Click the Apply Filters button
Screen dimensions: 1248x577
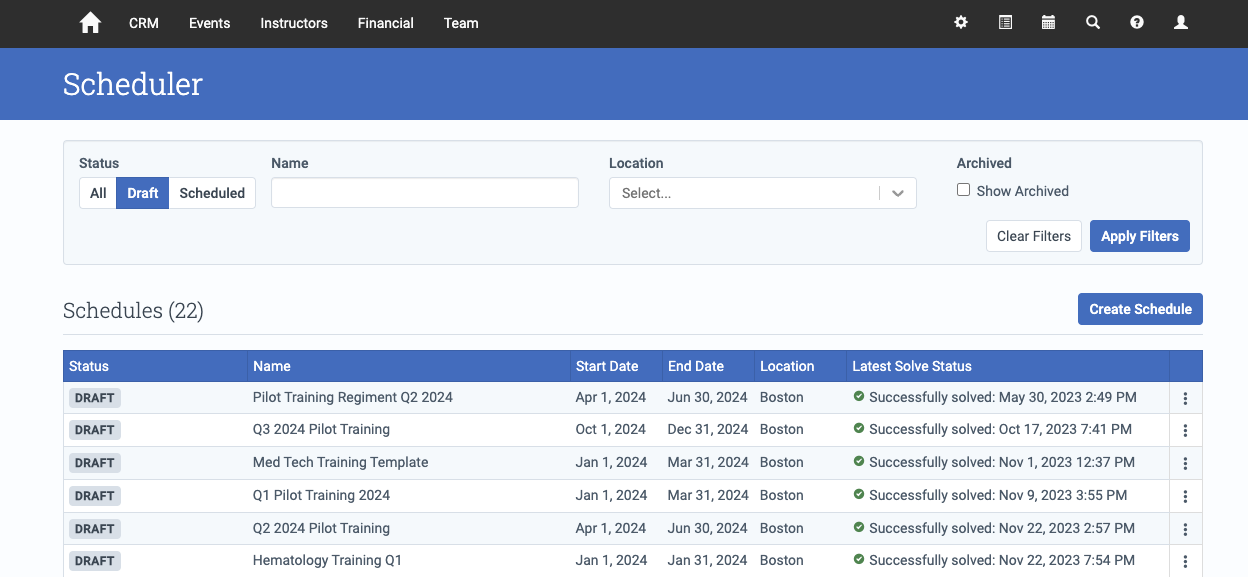point(1140,236)
